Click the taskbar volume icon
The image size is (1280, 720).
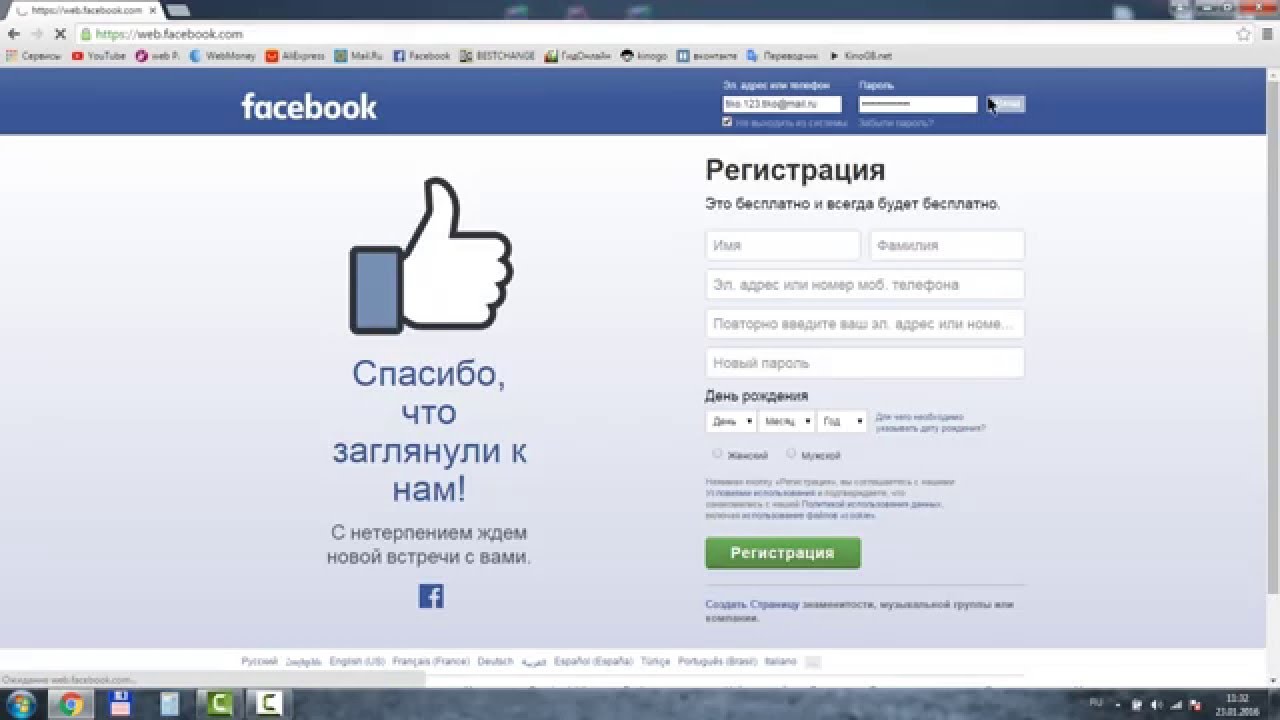pyautogui.click(x=1157, y=704)
